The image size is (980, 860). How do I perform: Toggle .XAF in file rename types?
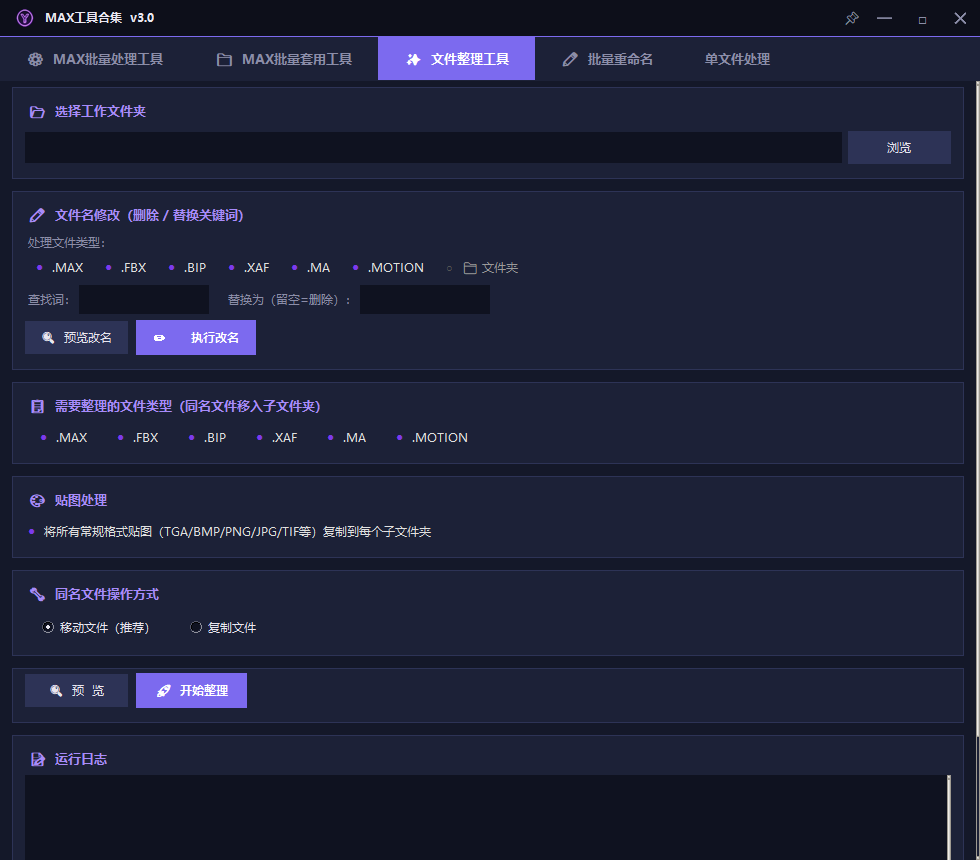click(249, 268)
